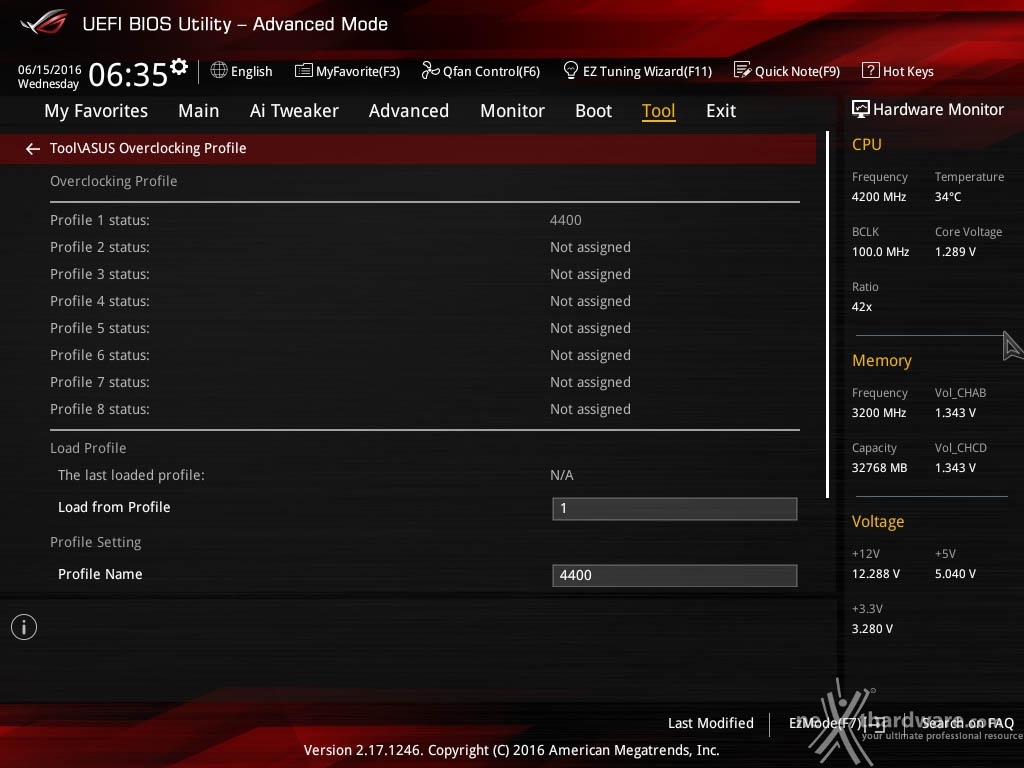
Task: Click 'The last loaded profile:' label
Action: 131,475
